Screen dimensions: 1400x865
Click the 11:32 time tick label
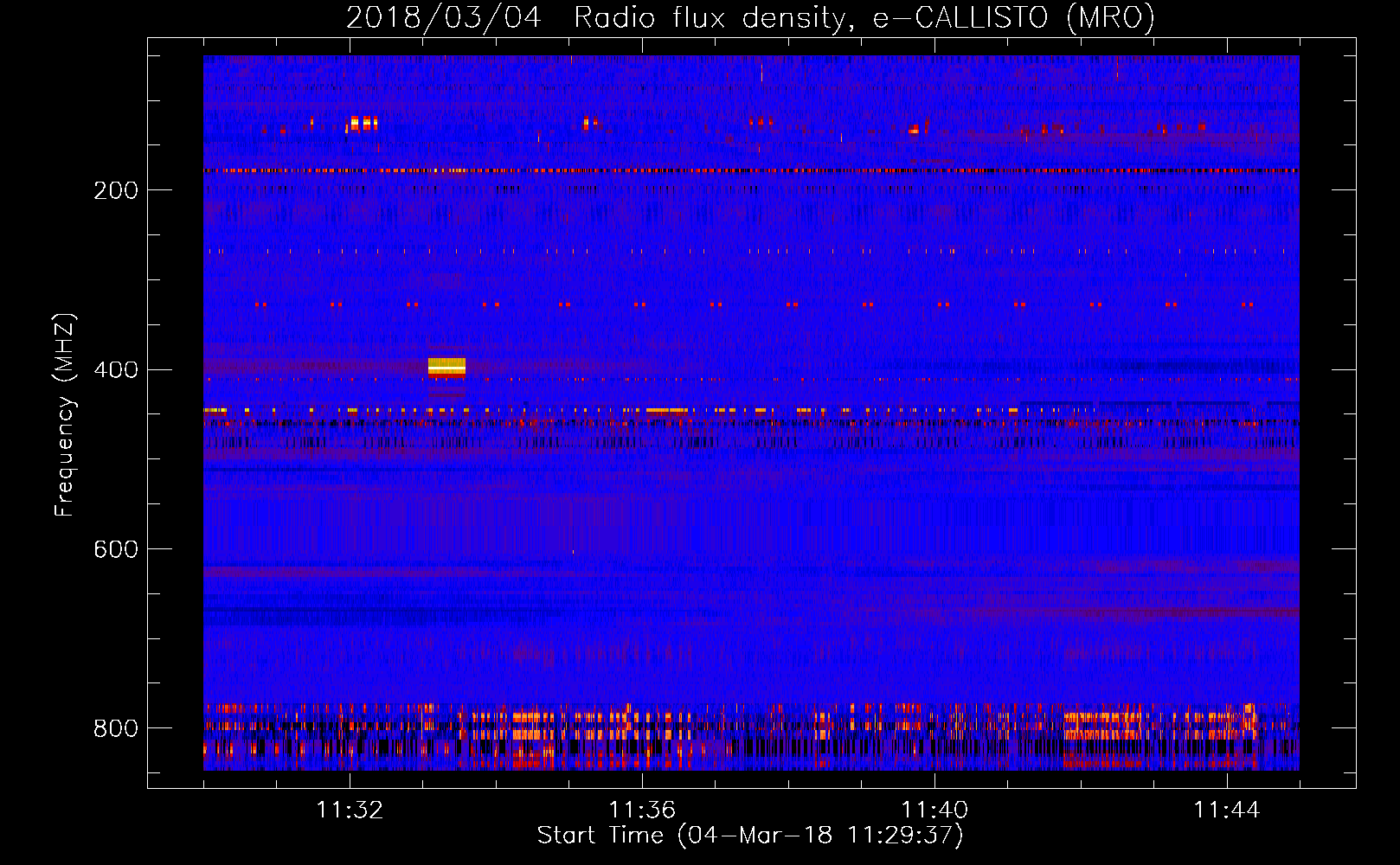350,811
